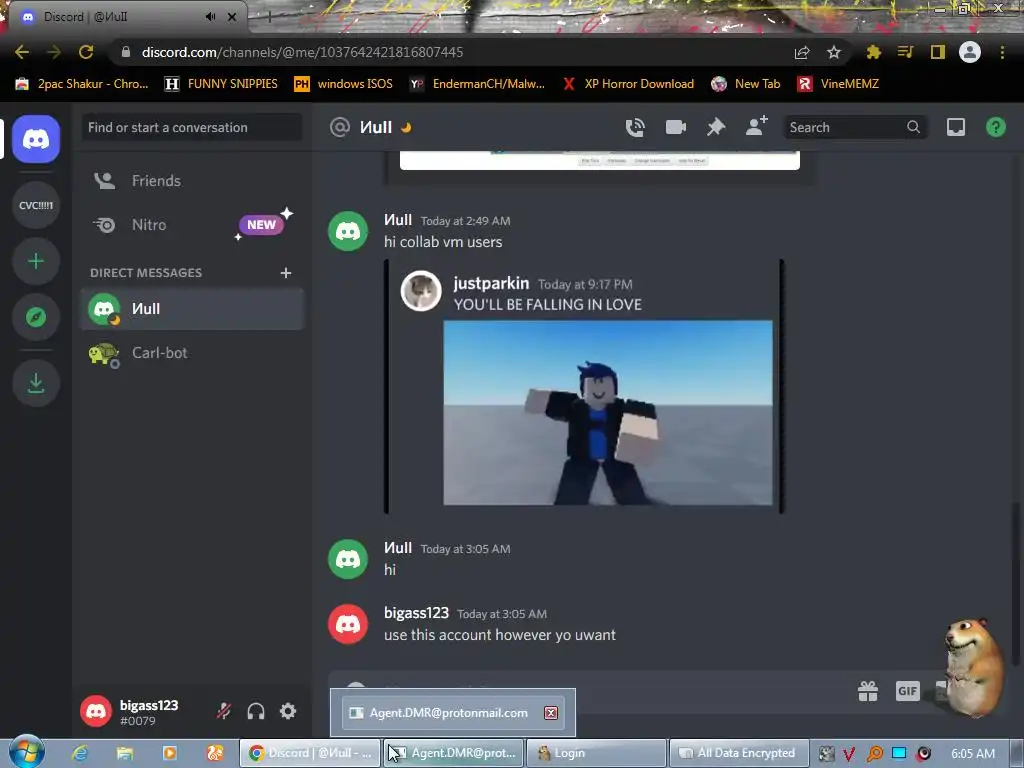Screen dimensions: 1024x768
Task: Send a gift icon in message bar
Action: (867, 691)
